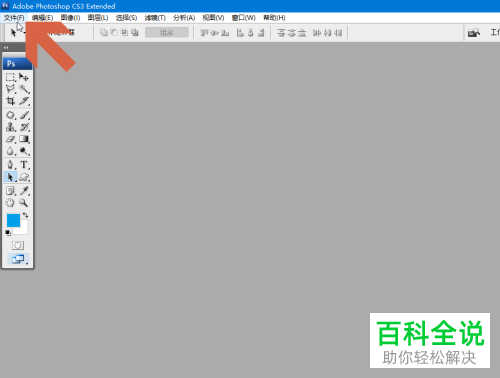This screenshot has height=378, width=500.
Task: Click the 组合 combine button
Action: point(167,32)
